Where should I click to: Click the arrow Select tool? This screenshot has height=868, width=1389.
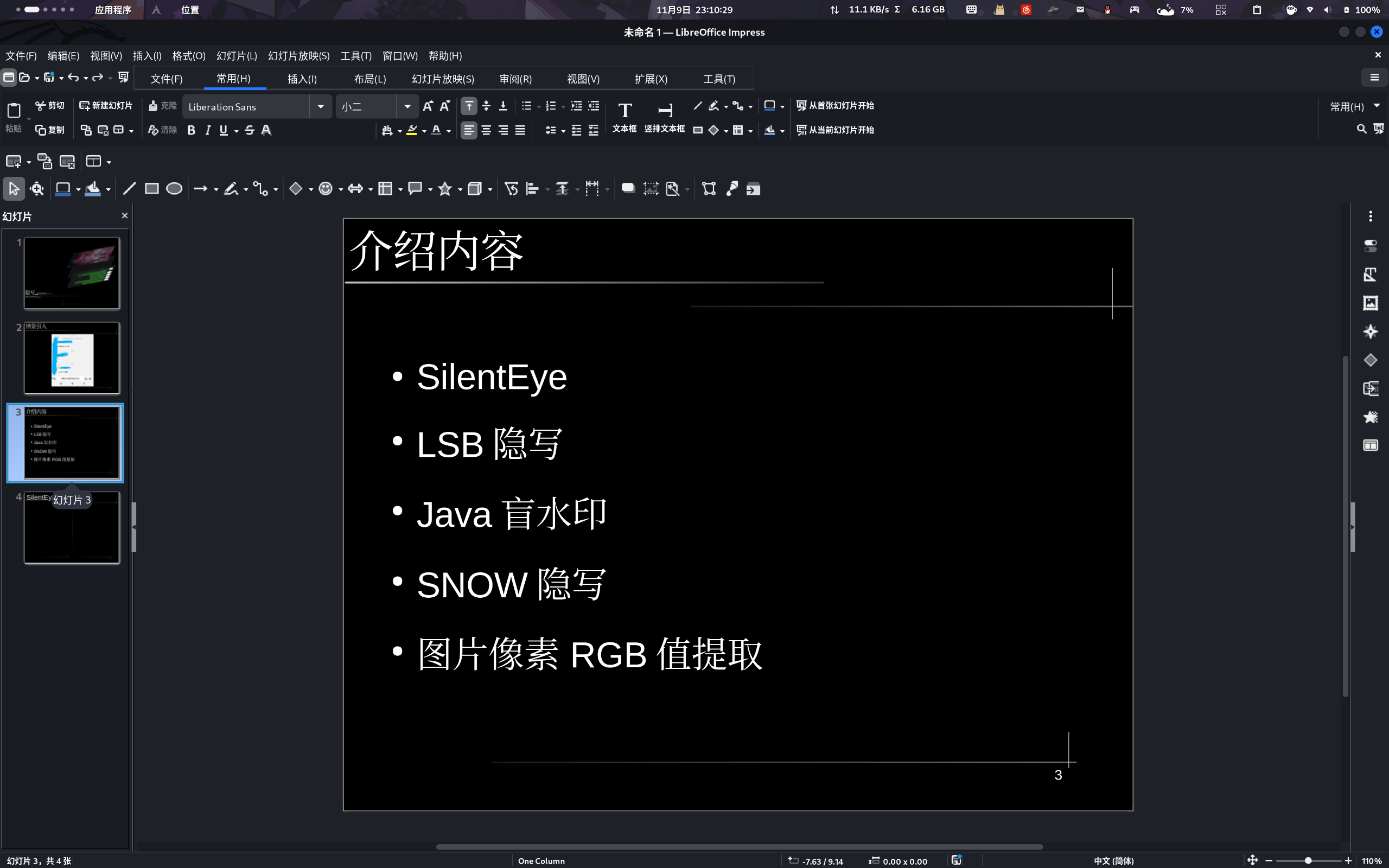pos(14,188)
